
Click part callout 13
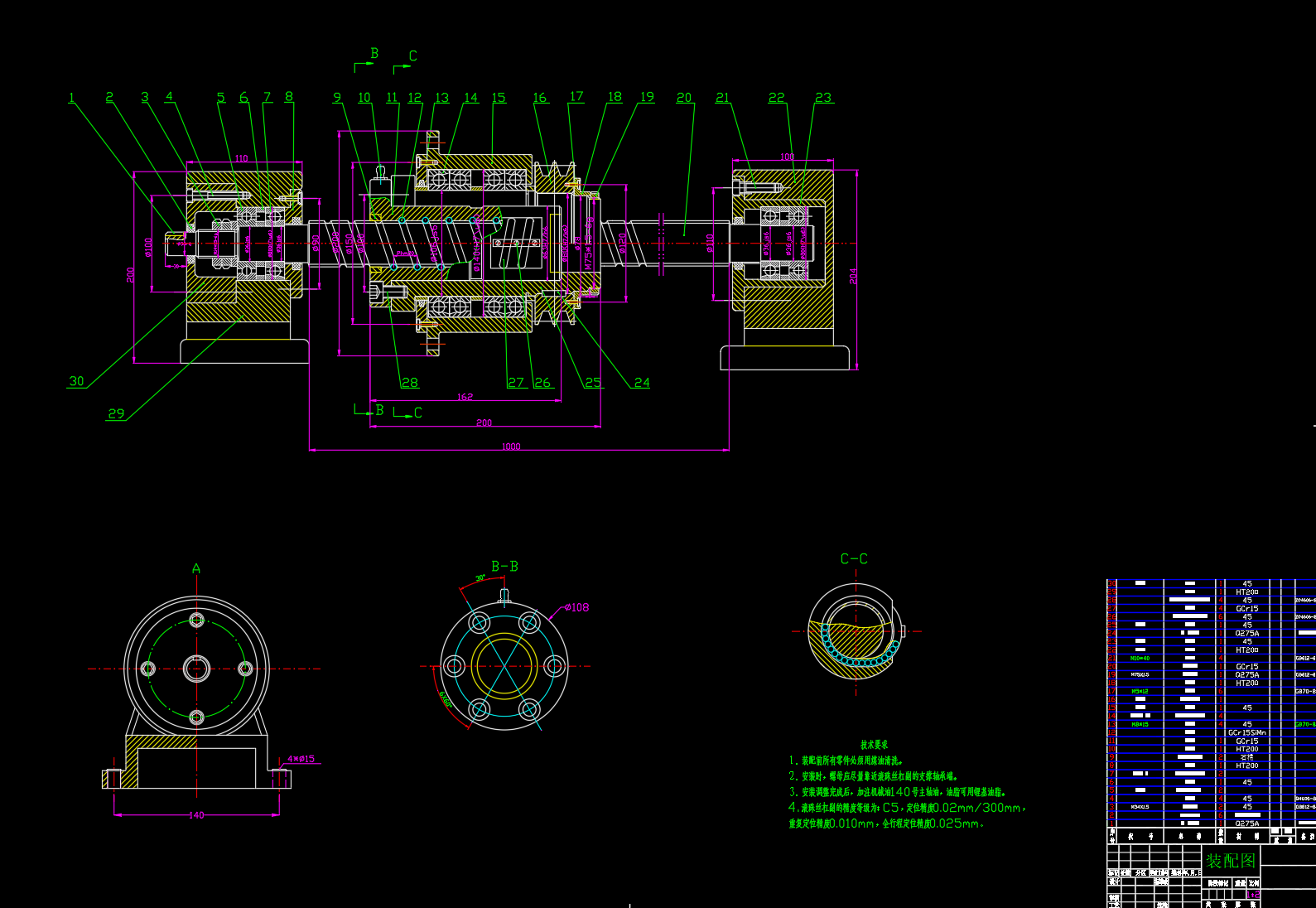[442, 98]
